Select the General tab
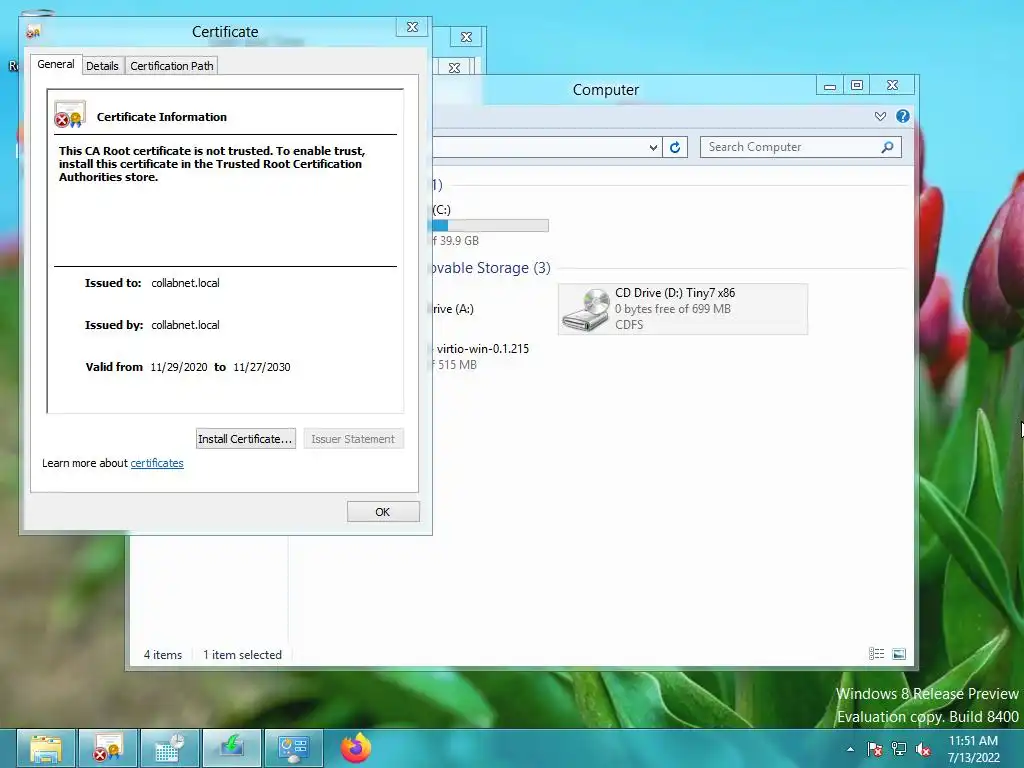1024x768 pixels. pos(56,64)
